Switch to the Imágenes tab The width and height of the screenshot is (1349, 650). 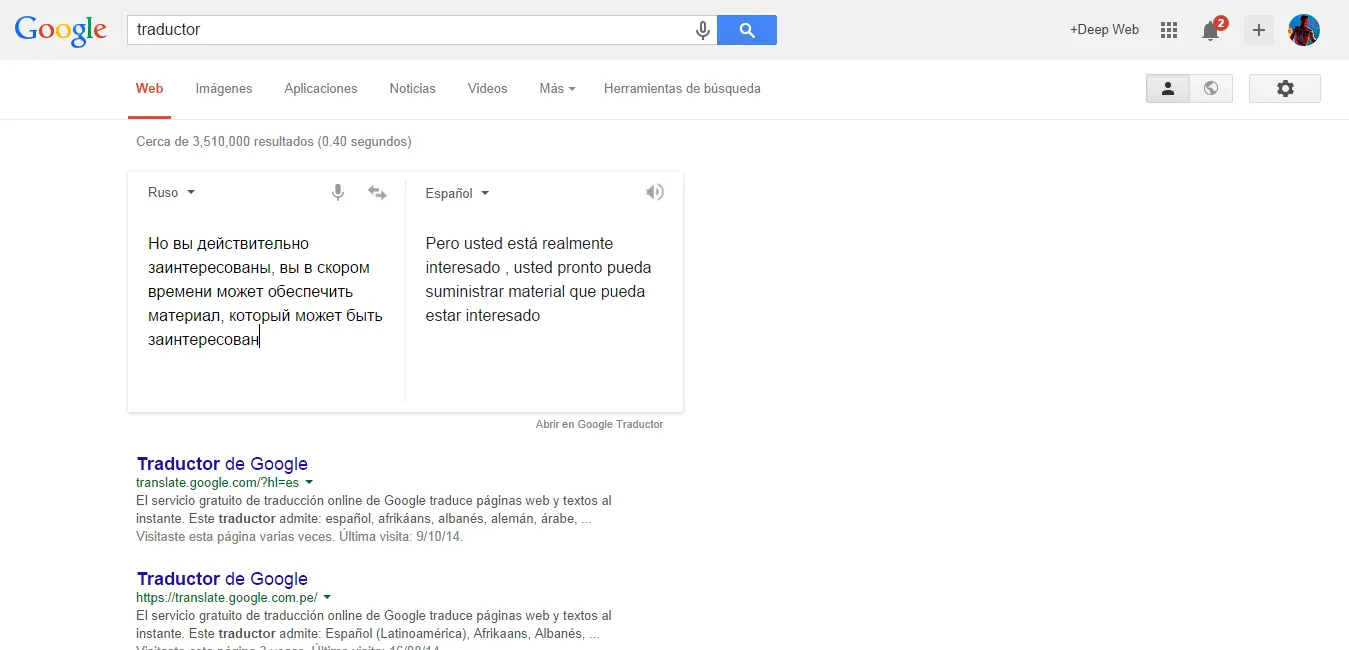[x=224, y=88]
